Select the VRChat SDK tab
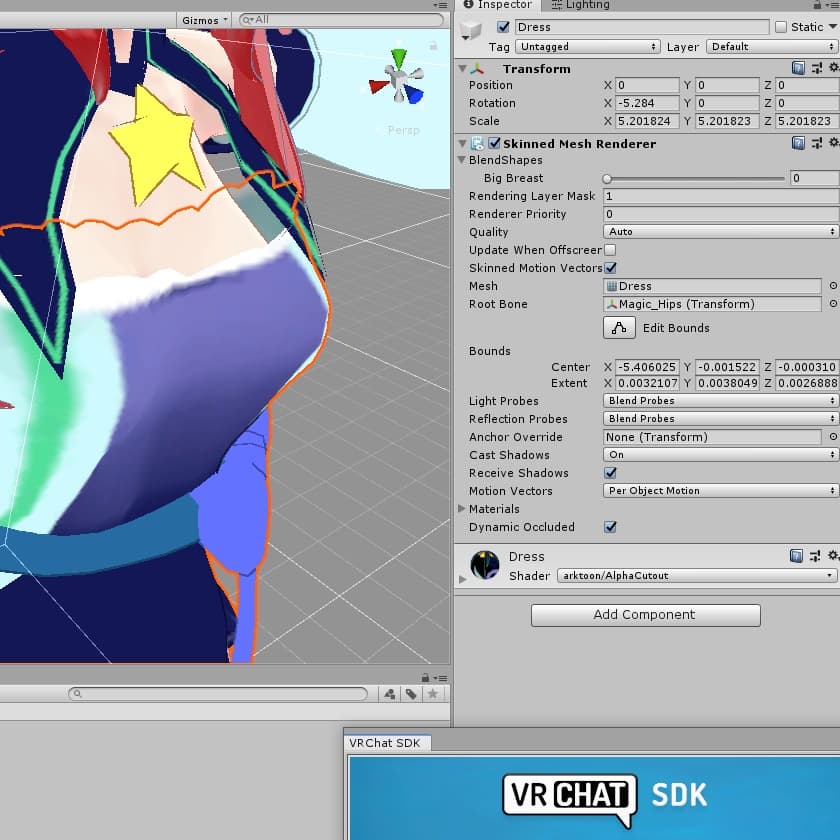The height and width of the screenshot is (840, 840). tap(386, 743)
